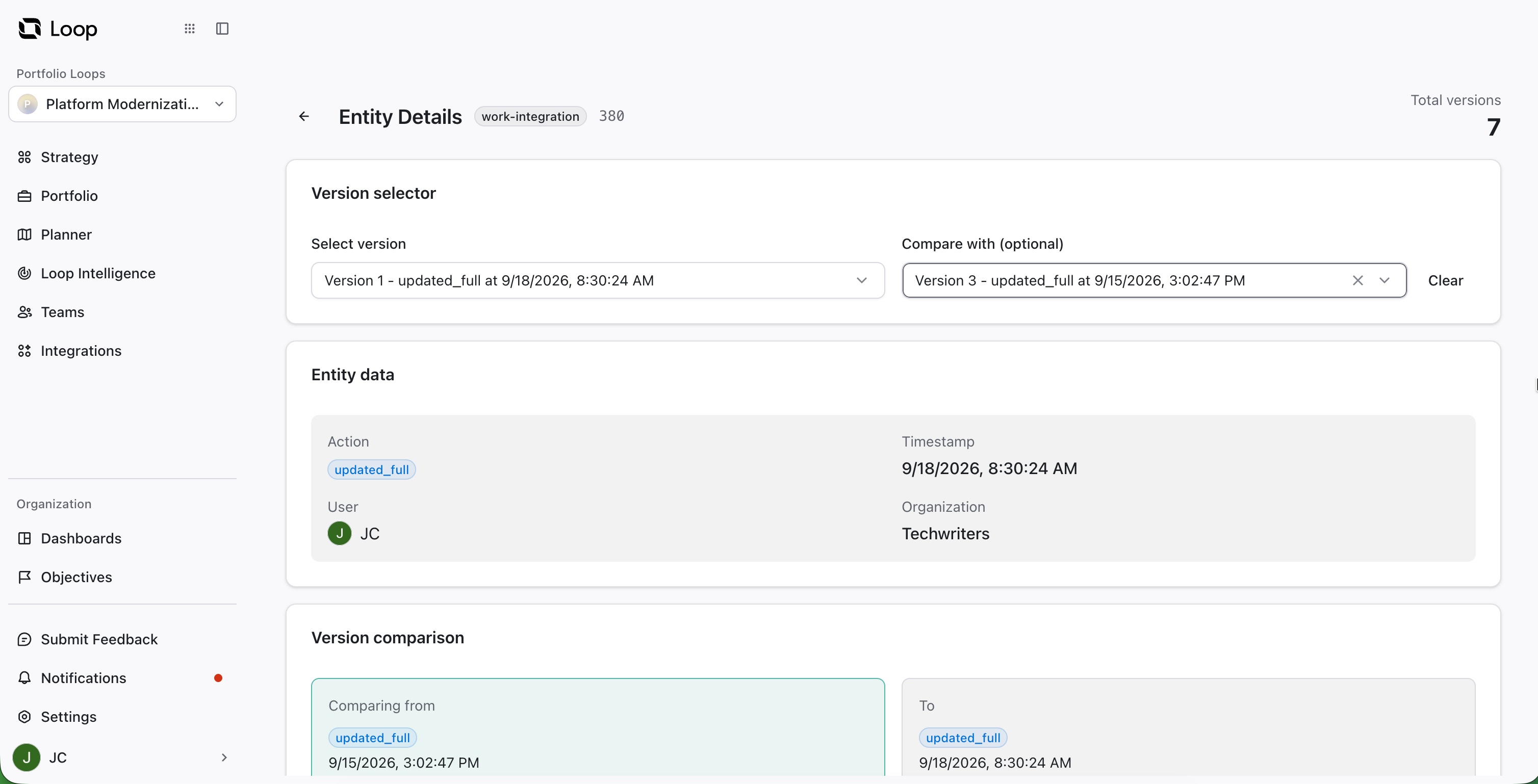1538x784 pixels.
Task: Click updated_full badge in Comparing from card
Action: tap(373, 738)
